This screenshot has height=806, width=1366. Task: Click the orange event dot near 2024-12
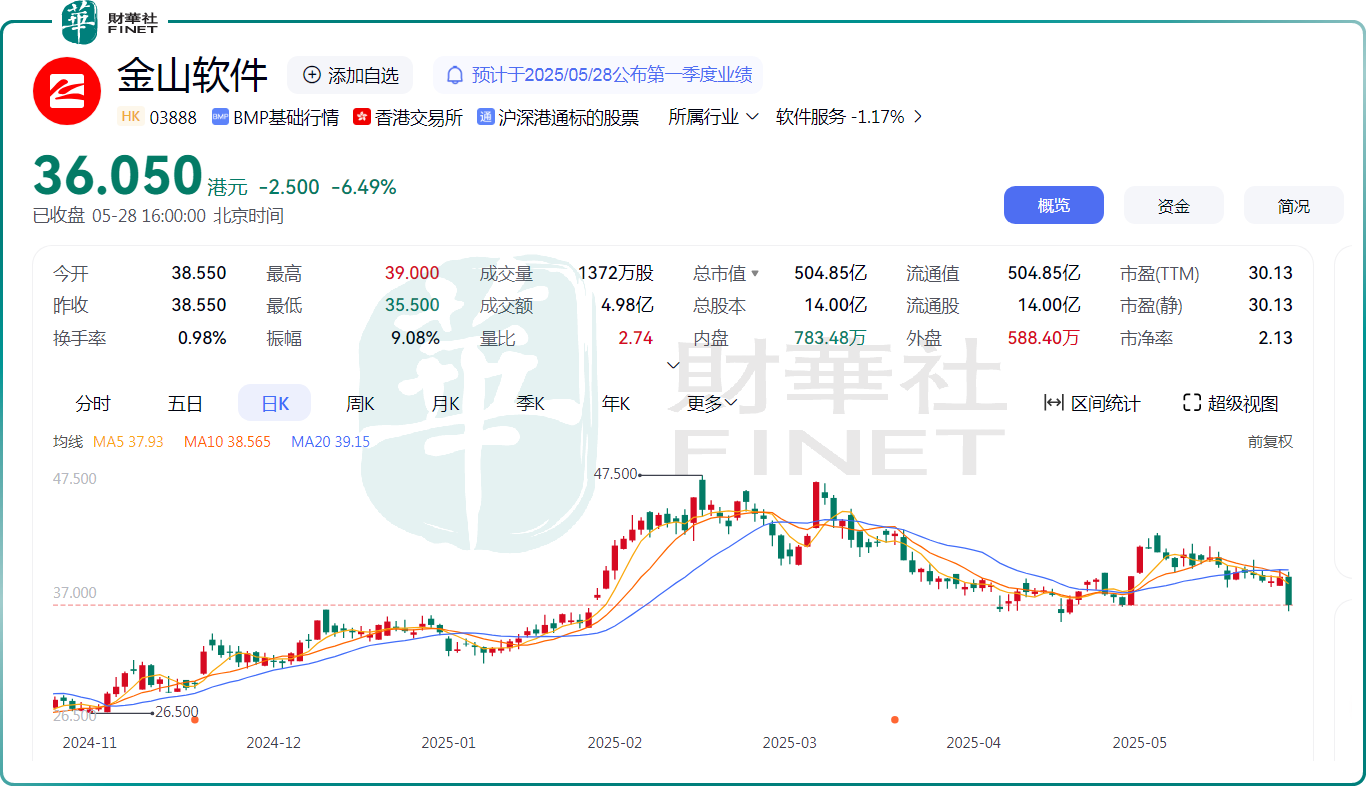point(195,719)
